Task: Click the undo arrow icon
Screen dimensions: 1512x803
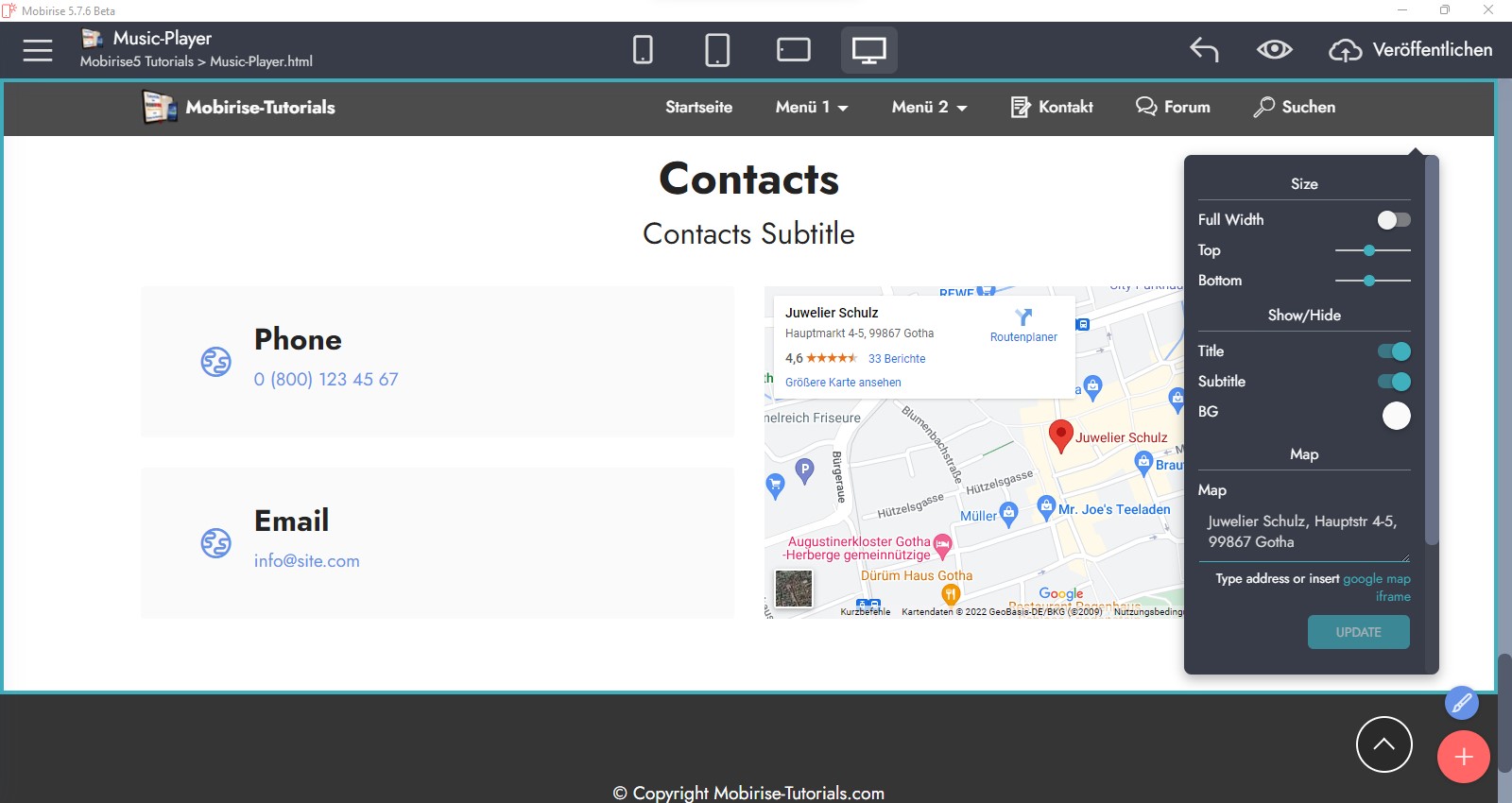Action: 1204,50
